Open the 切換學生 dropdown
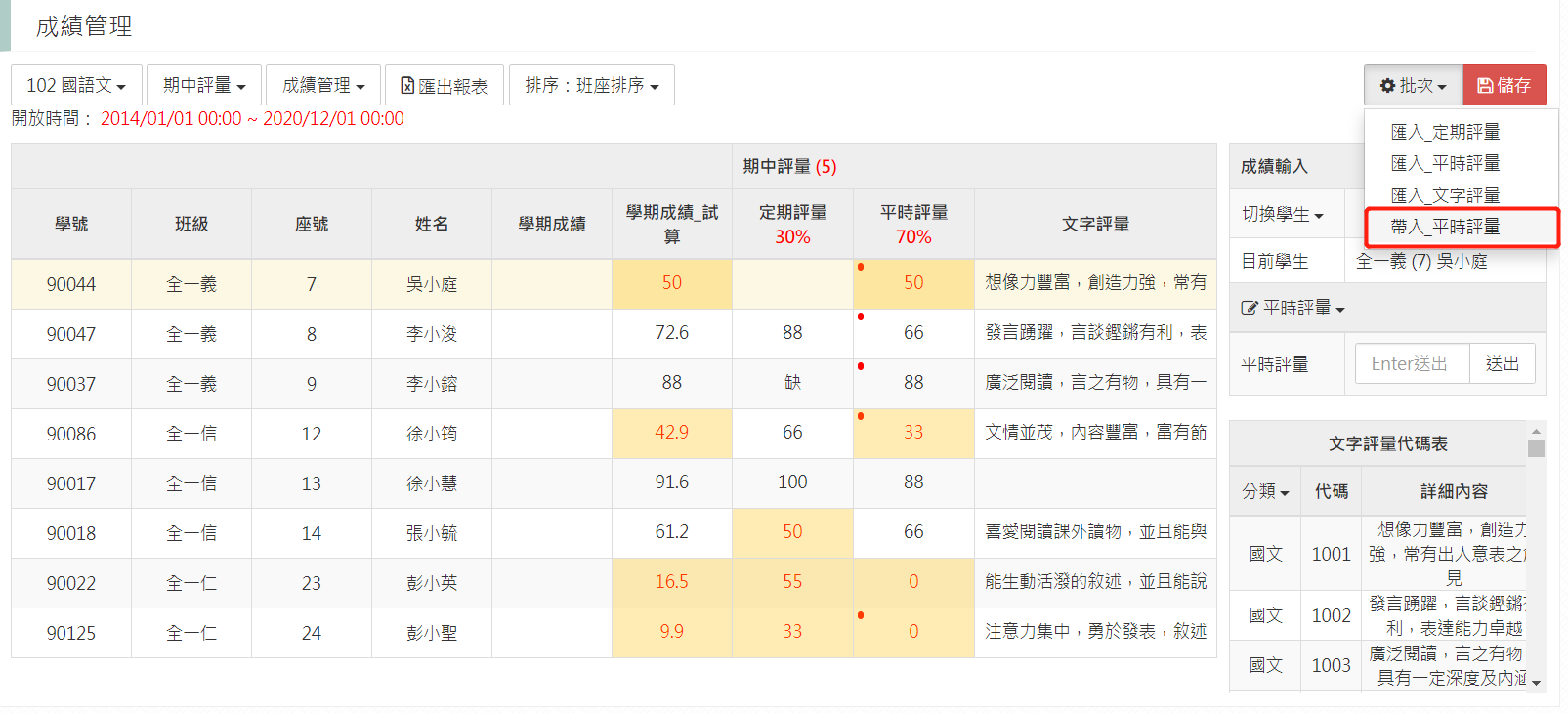Viewport: 1568px width, 713px height. pos(1282,214)
